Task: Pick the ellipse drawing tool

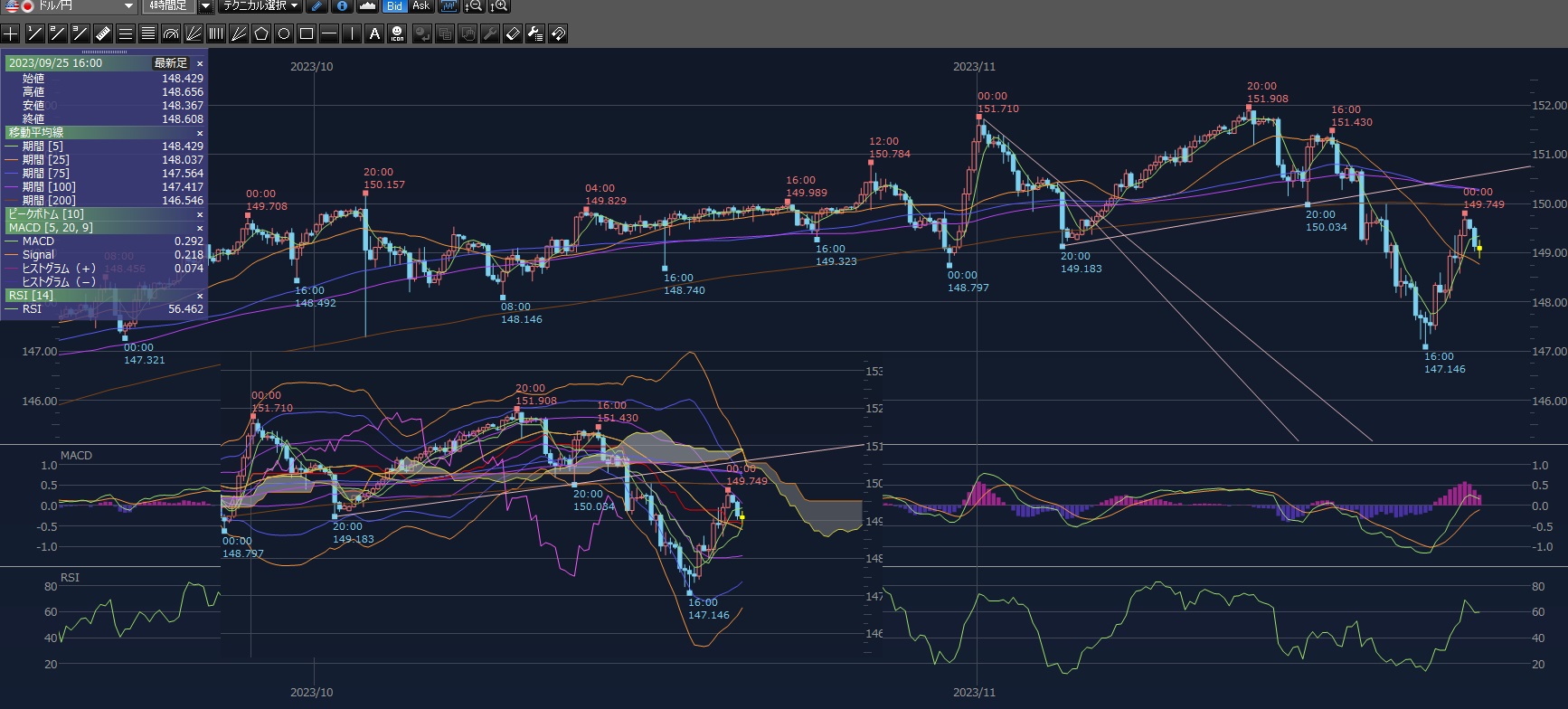Action: point(284,34)
